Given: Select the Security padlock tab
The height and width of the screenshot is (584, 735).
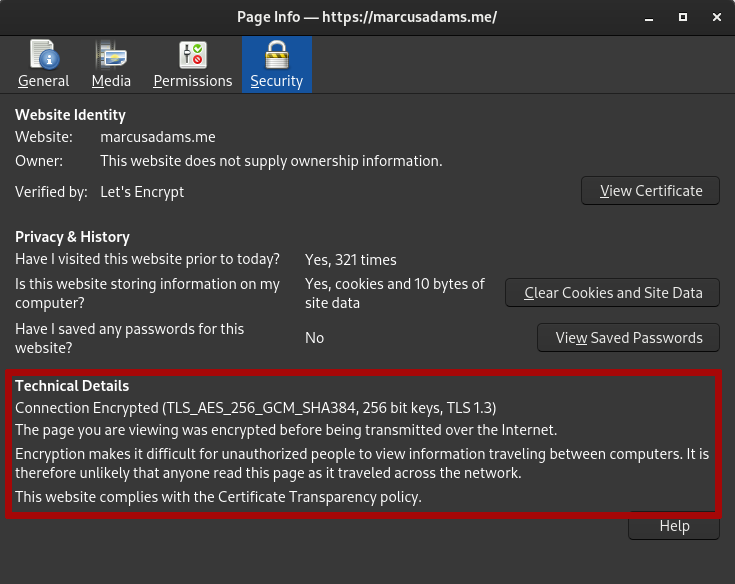Looking at the screenshot, I should click(277, 65).
